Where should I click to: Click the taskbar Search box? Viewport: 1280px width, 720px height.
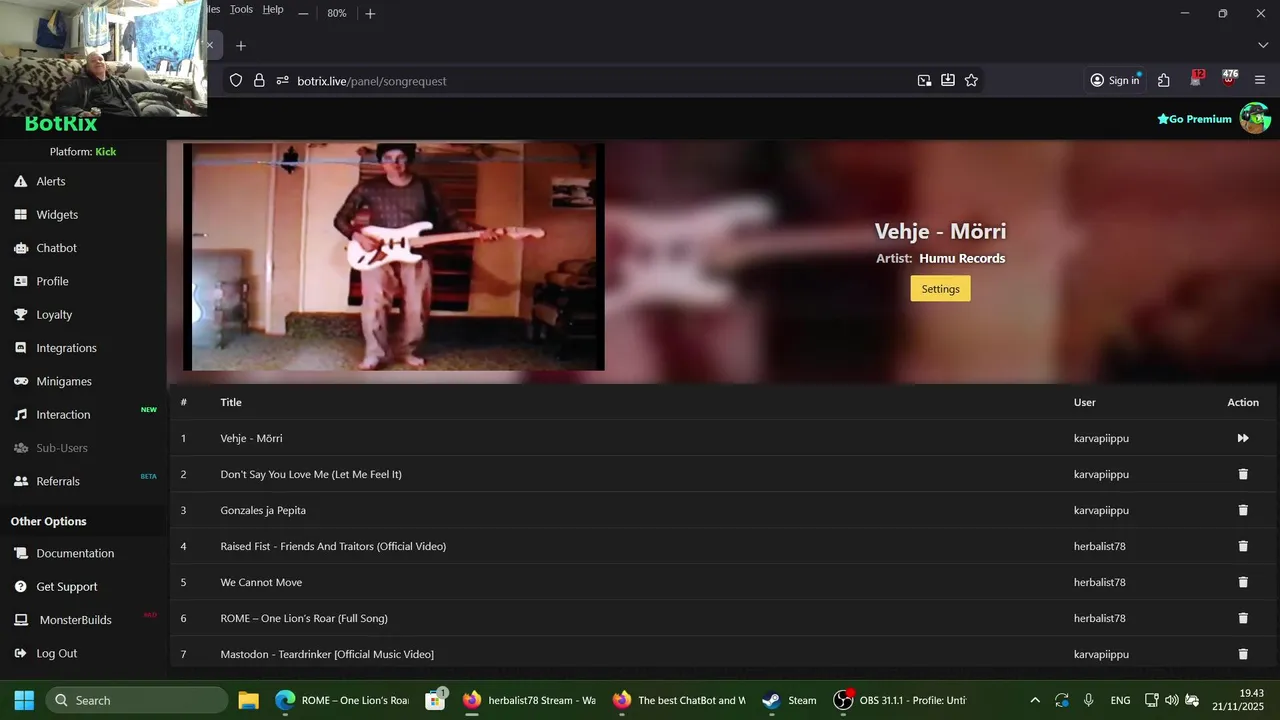137,700
